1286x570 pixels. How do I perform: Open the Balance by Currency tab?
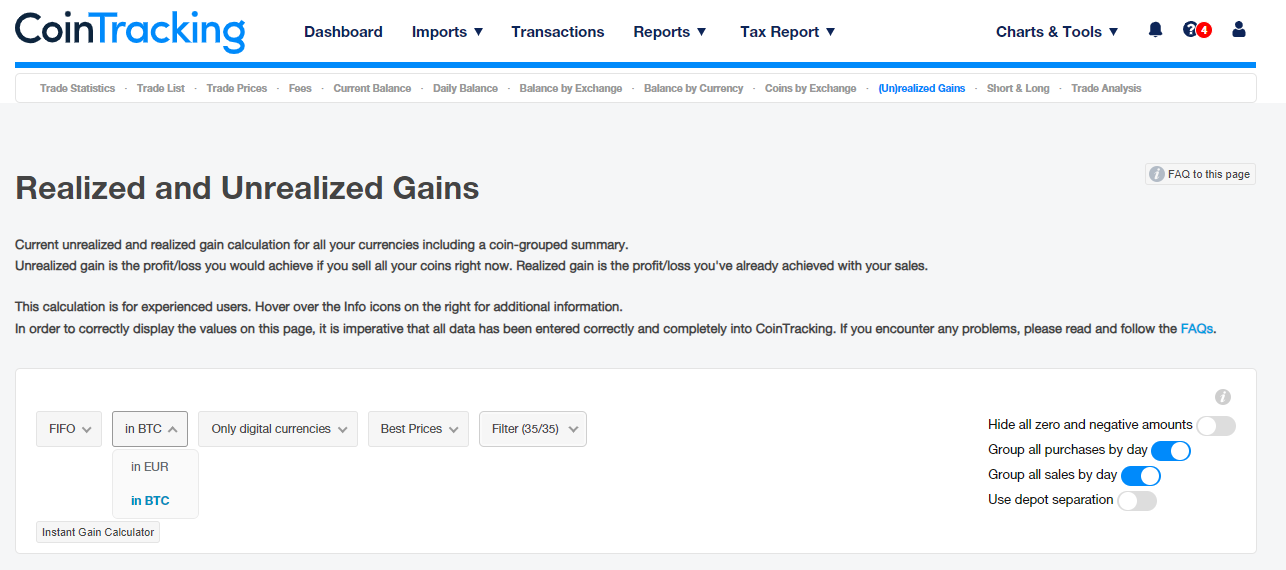[693, 88]
